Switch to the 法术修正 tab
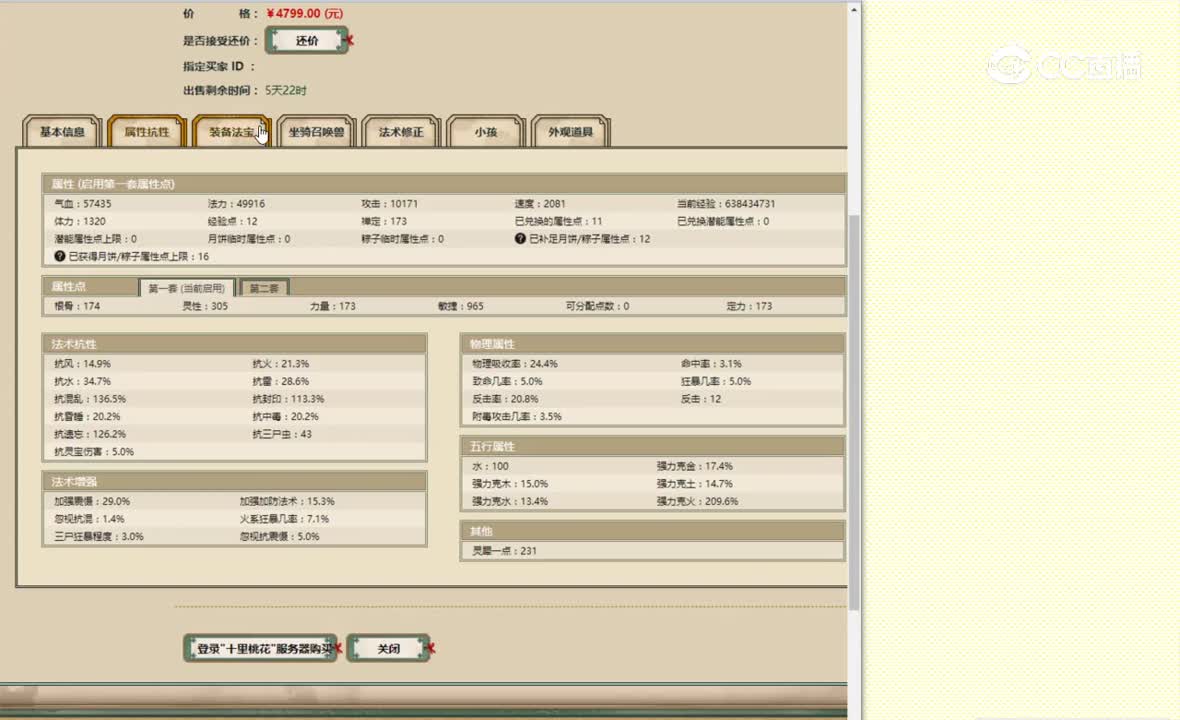1180x720 pixels. point(400,132)
